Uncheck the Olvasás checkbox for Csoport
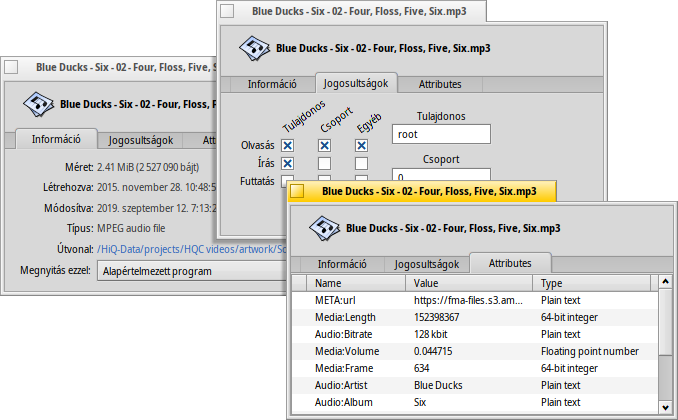This screenshot has height=420, width=678. (324, 145)
